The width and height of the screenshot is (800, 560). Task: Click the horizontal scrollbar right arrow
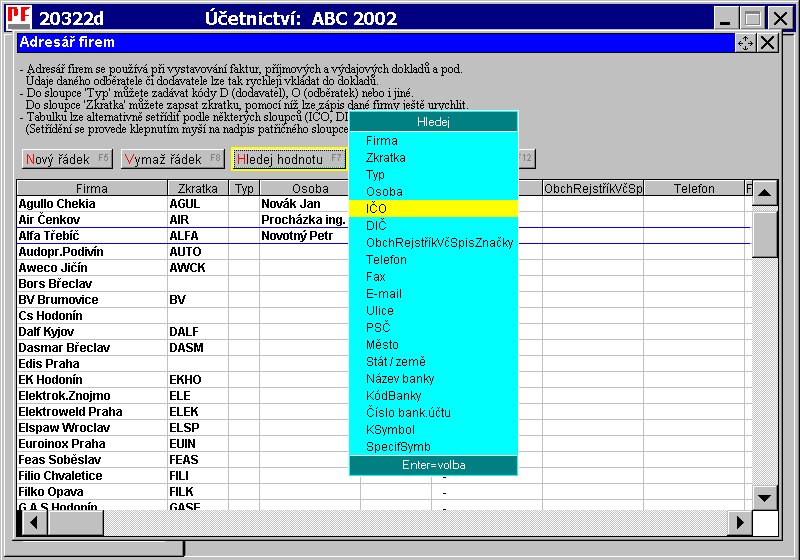point(740,522)
